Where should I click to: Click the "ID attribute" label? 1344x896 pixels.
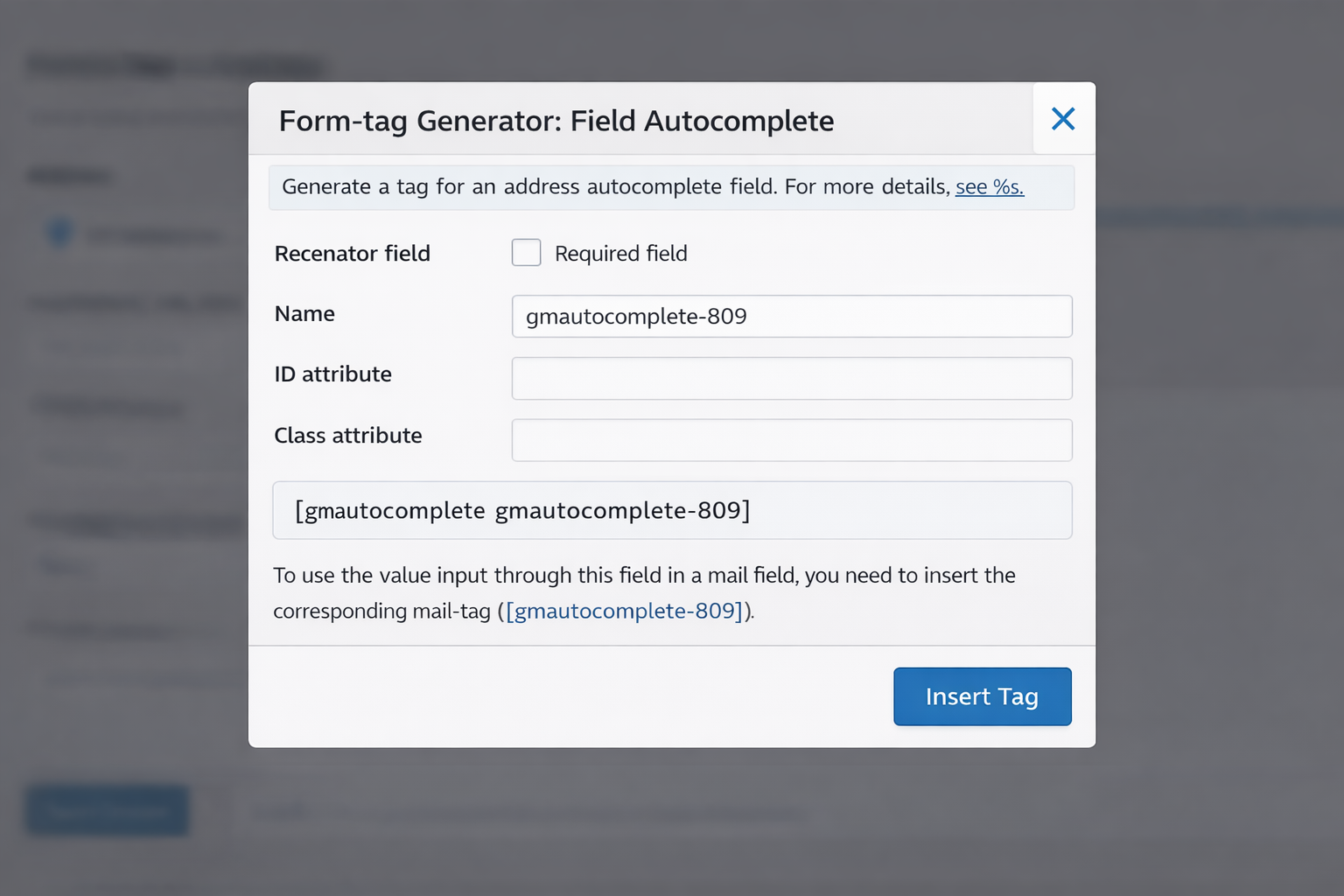332,374
